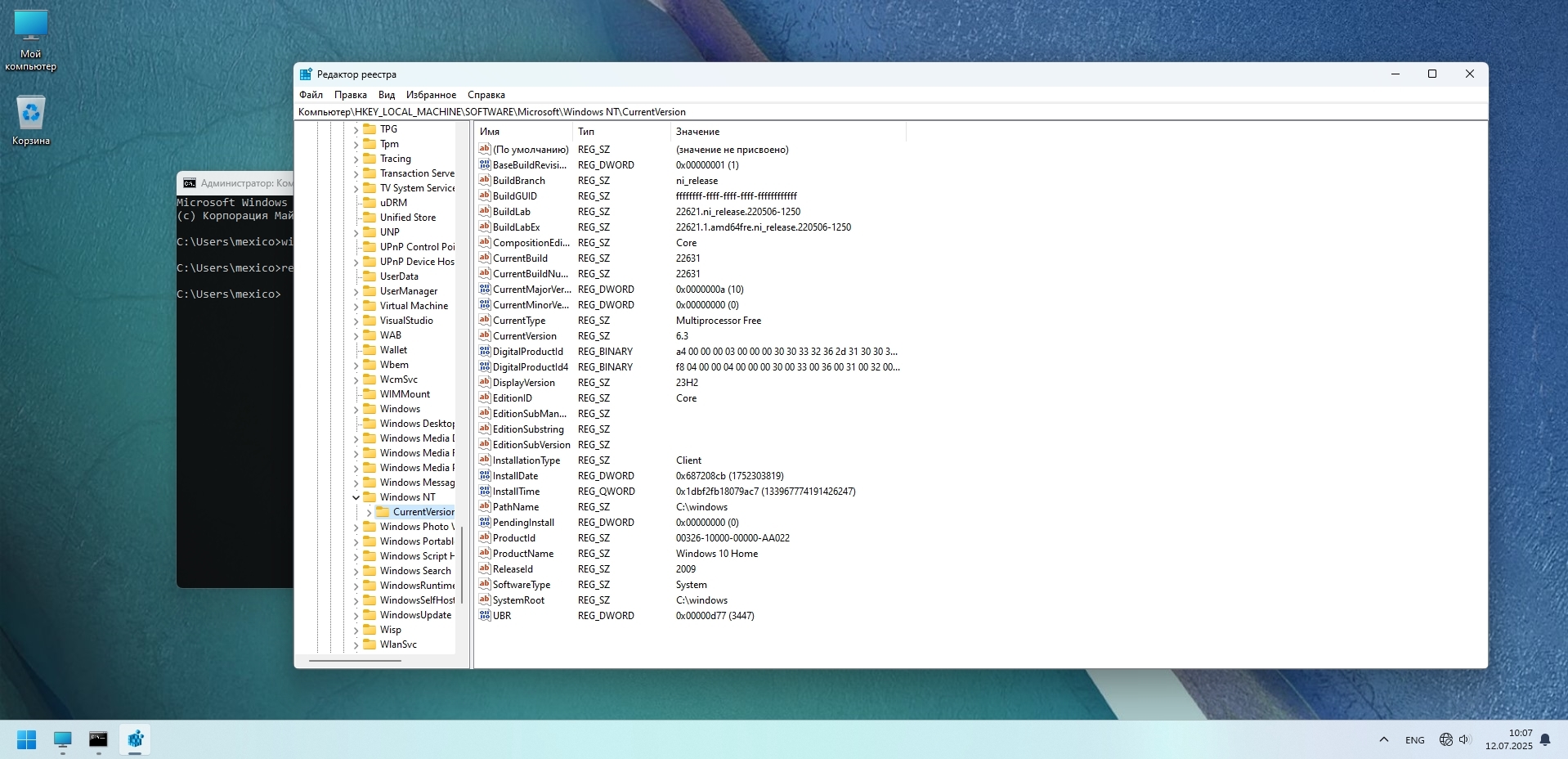Screen dimensions: 1568x759
Task: Select the Windows tree key
Action: 400,409
